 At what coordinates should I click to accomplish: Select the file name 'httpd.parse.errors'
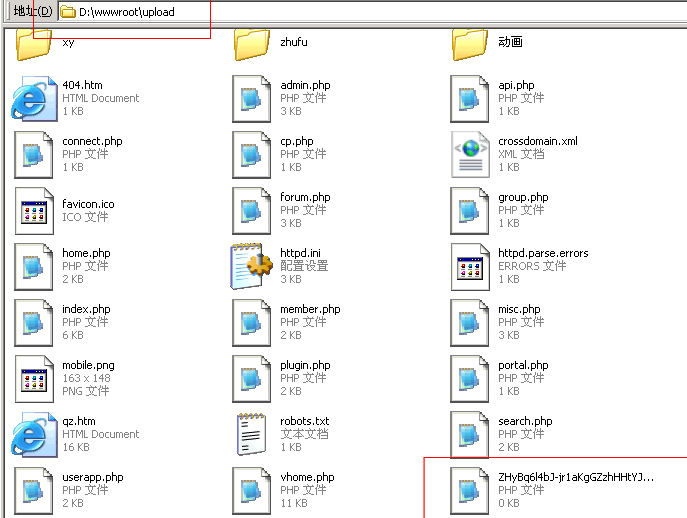[x=543, y=253]
